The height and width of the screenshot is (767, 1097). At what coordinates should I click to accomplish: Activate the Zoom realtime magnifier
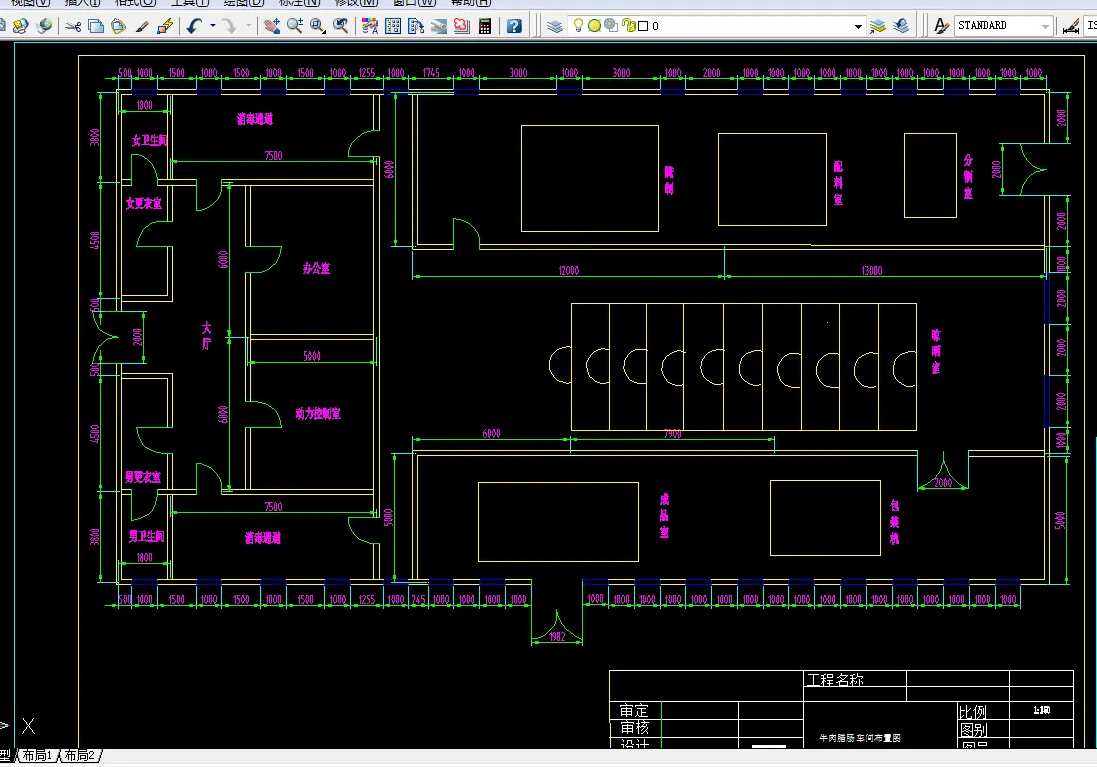[295, 27]
